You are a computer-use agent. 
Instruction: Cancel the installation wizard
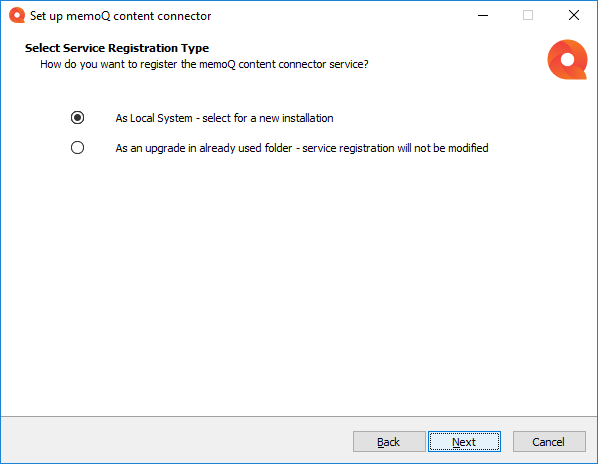tap(549, 442)
